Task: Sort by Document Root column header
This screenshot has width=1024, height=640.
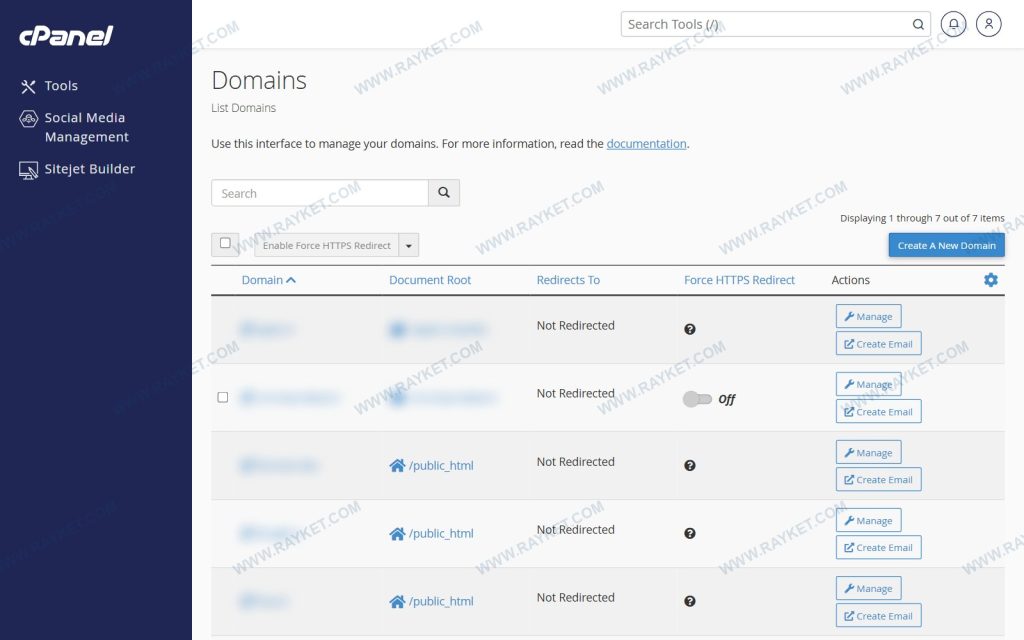Action: coord(430,280)
